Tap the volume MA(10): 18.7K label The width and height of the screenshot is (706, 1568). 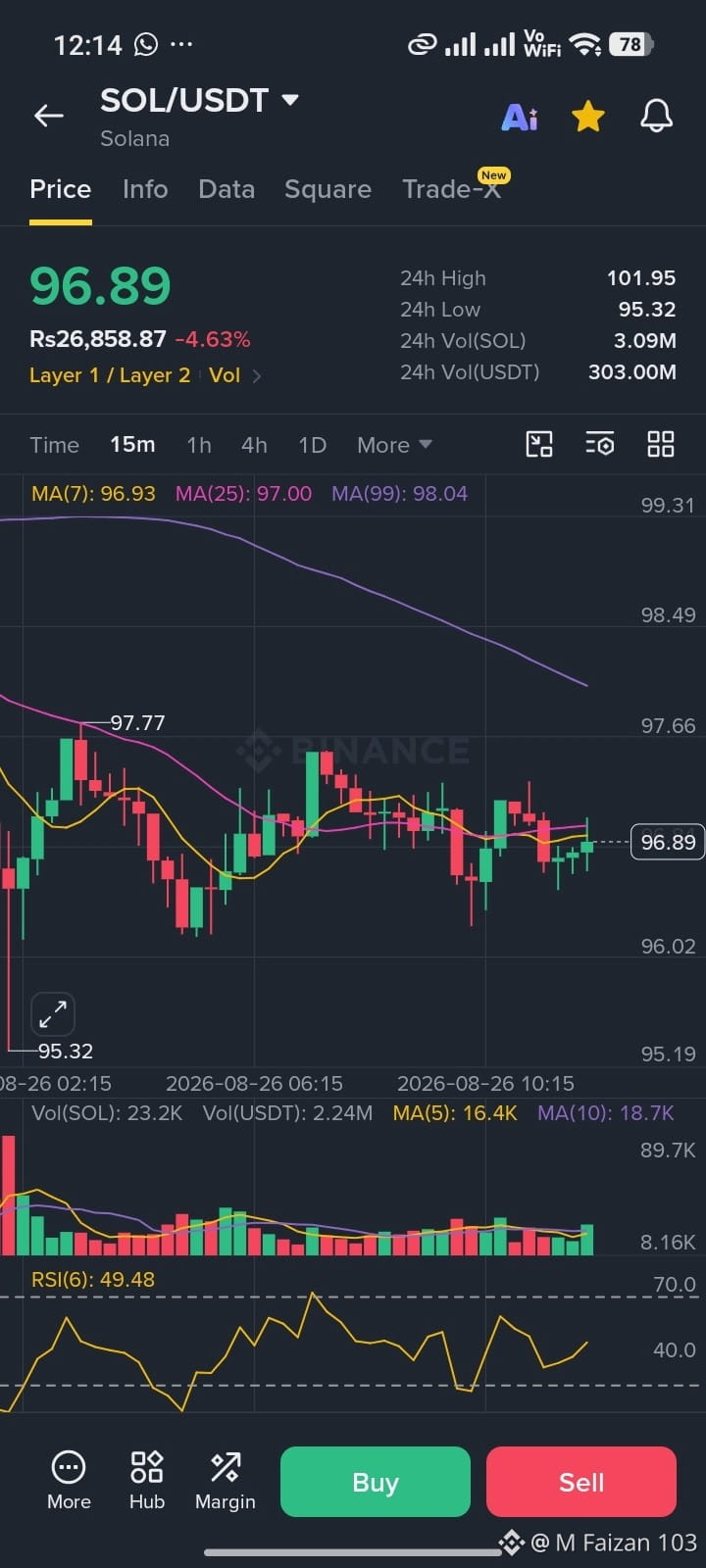pos(606,1113)
